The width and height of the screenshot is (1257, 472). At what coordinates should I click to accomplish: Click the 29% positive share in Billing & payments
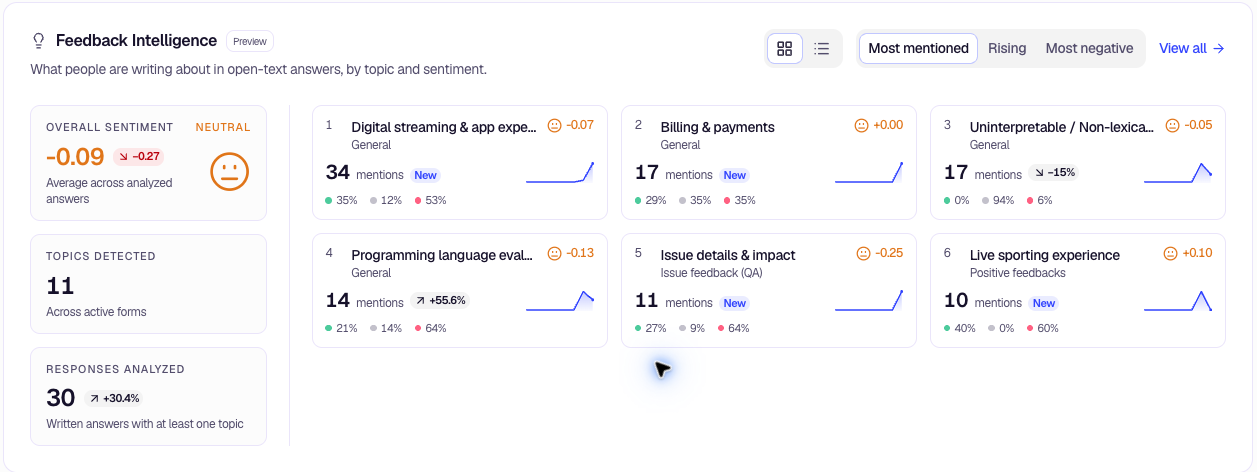pyautogui.click(x=650, y=200)
